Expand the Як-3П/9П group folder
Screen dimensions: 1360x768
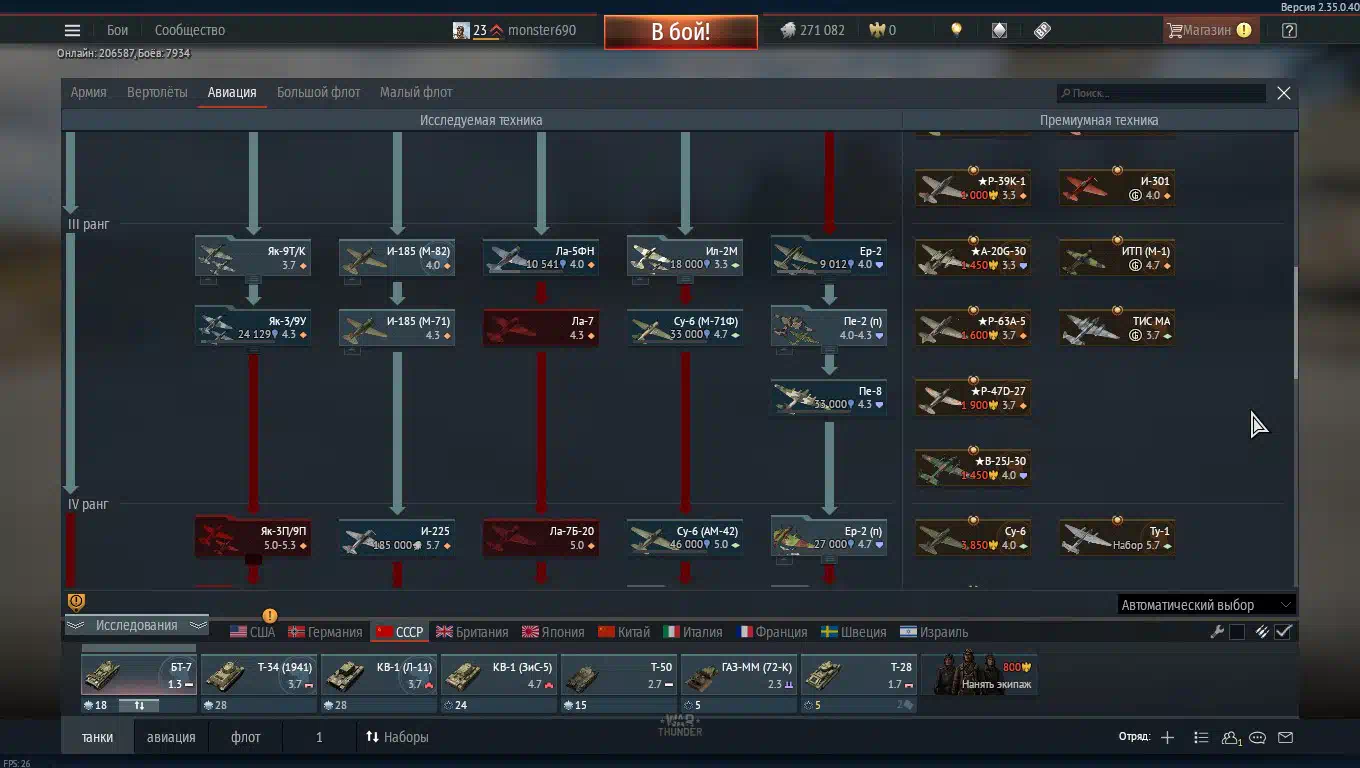pos(253,560)
